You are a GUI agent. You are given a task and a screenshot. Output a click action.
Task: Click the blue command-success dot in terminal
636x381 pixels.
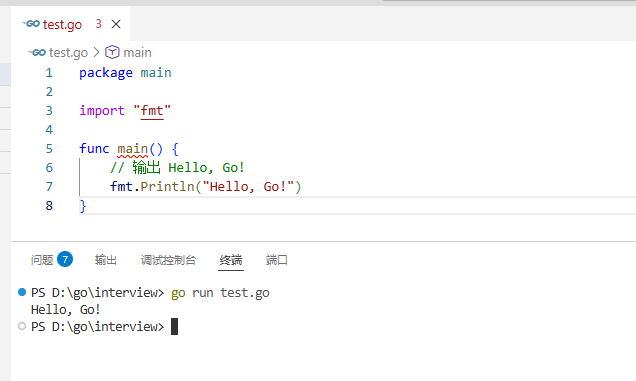(22, 292)
